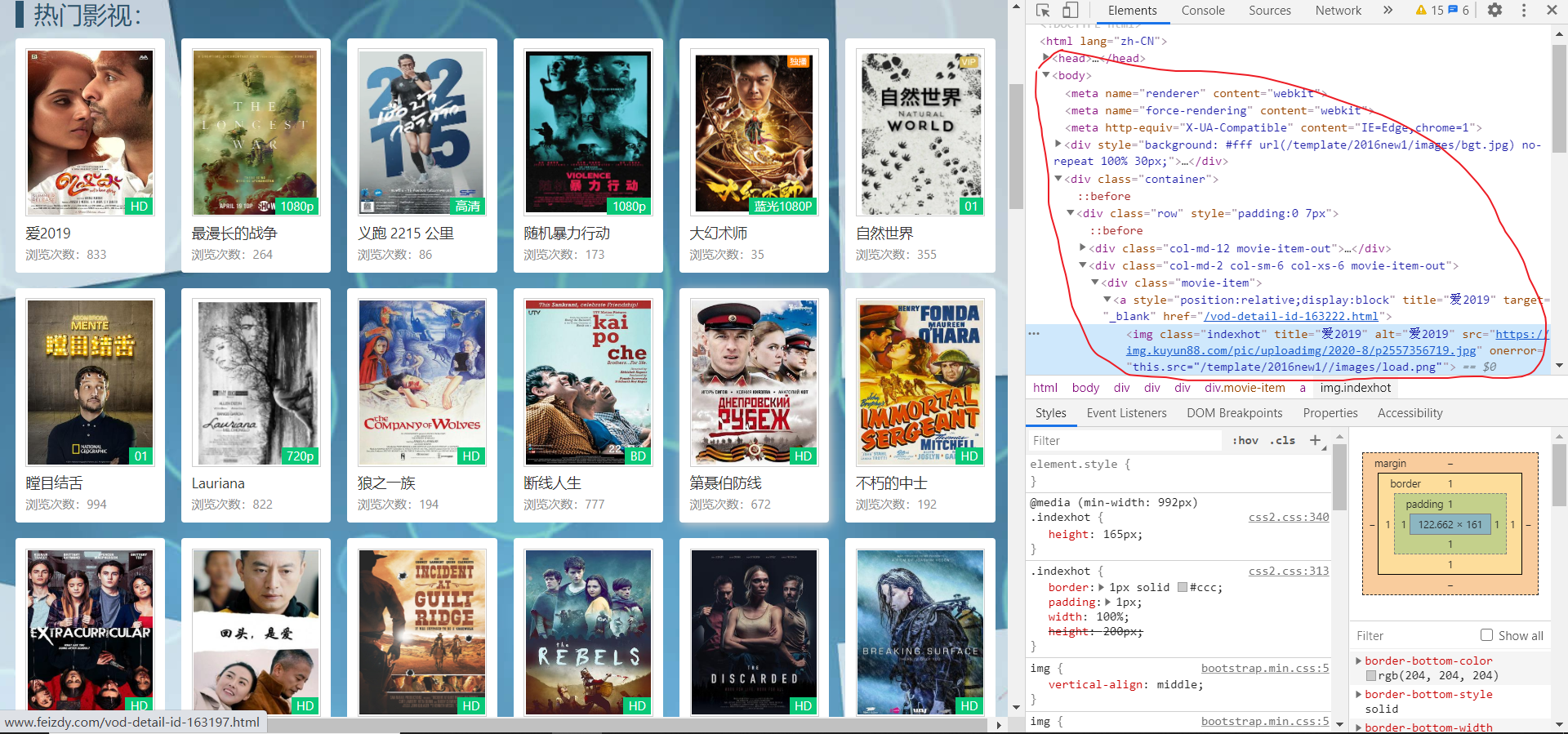This screenshot has width=1568, height=734.
Task: Switch to the Elements tab
Action: [x=1132, y=11]
